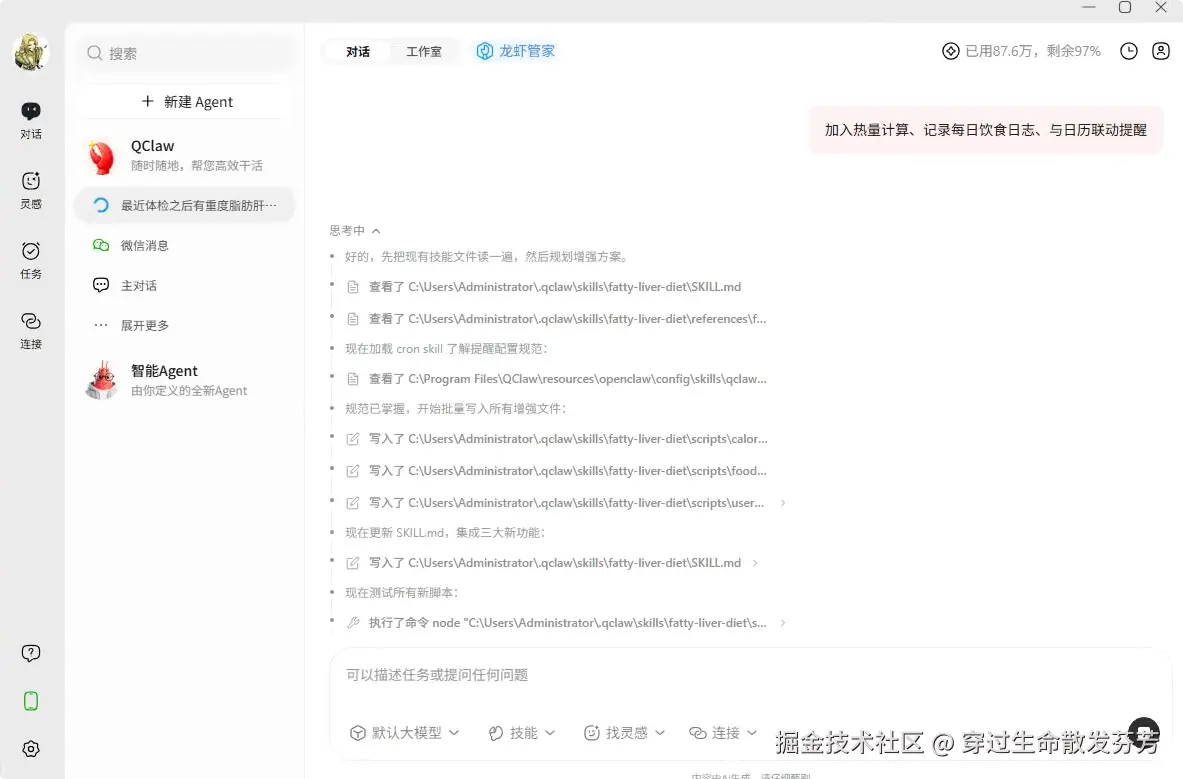Open the 找灵感 dropdown
This screenshot has width=1183, height=779.
point(624,733)
